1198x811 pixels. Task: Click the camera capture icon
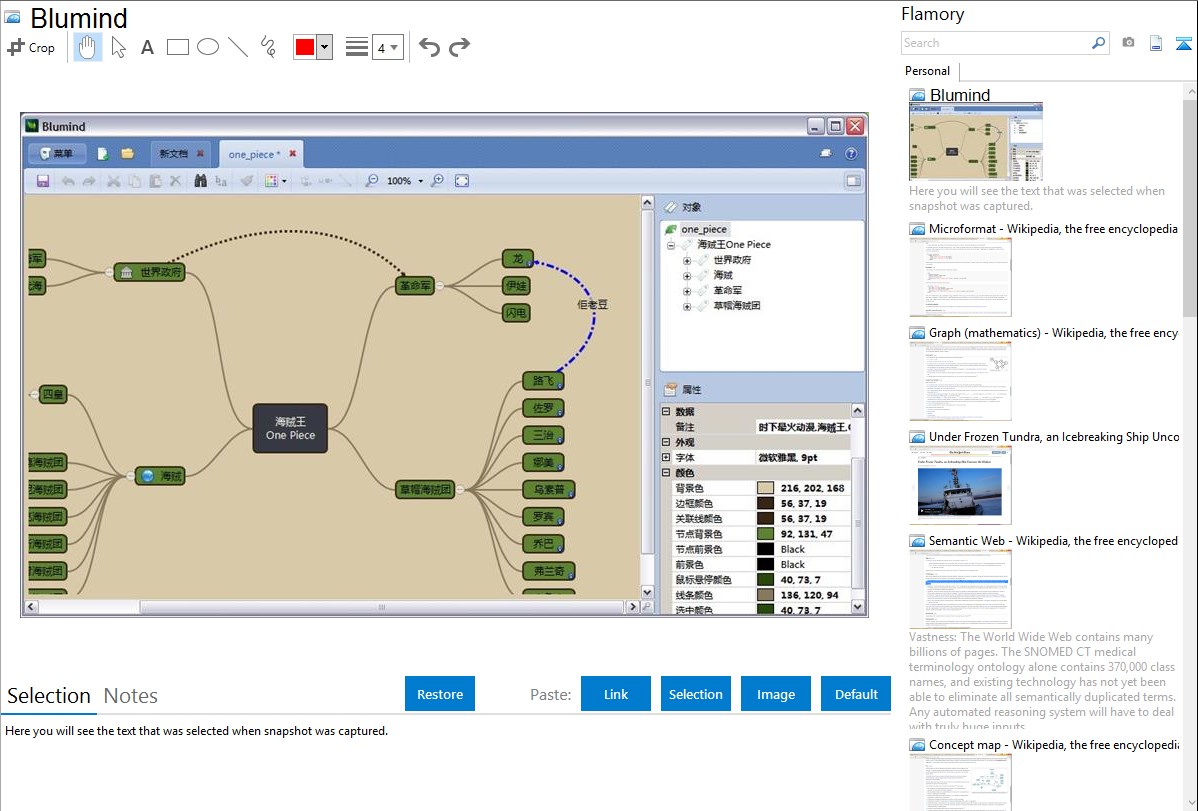pyautogui.click(x=1128, y=43)
